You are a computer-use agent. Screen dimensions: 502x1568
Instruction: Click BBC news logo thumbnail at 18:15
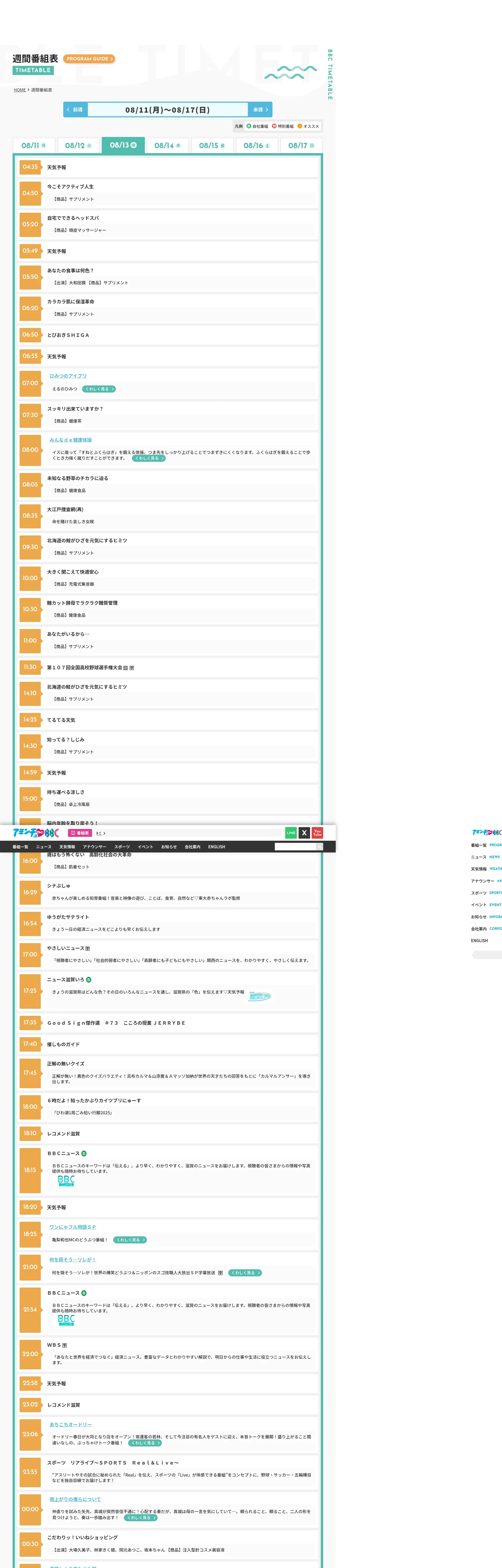[x=66, y=1181]
